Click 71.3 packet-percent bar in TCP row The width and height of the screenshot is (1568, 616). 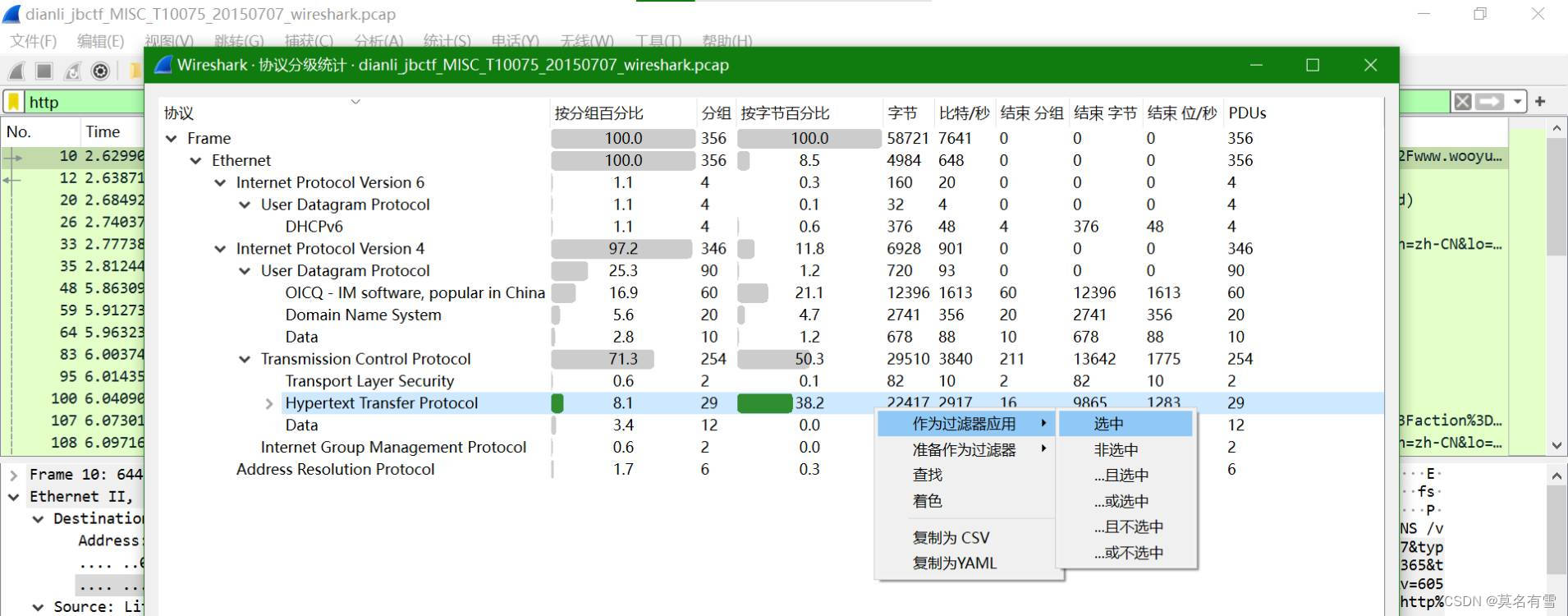click(603, 359)
